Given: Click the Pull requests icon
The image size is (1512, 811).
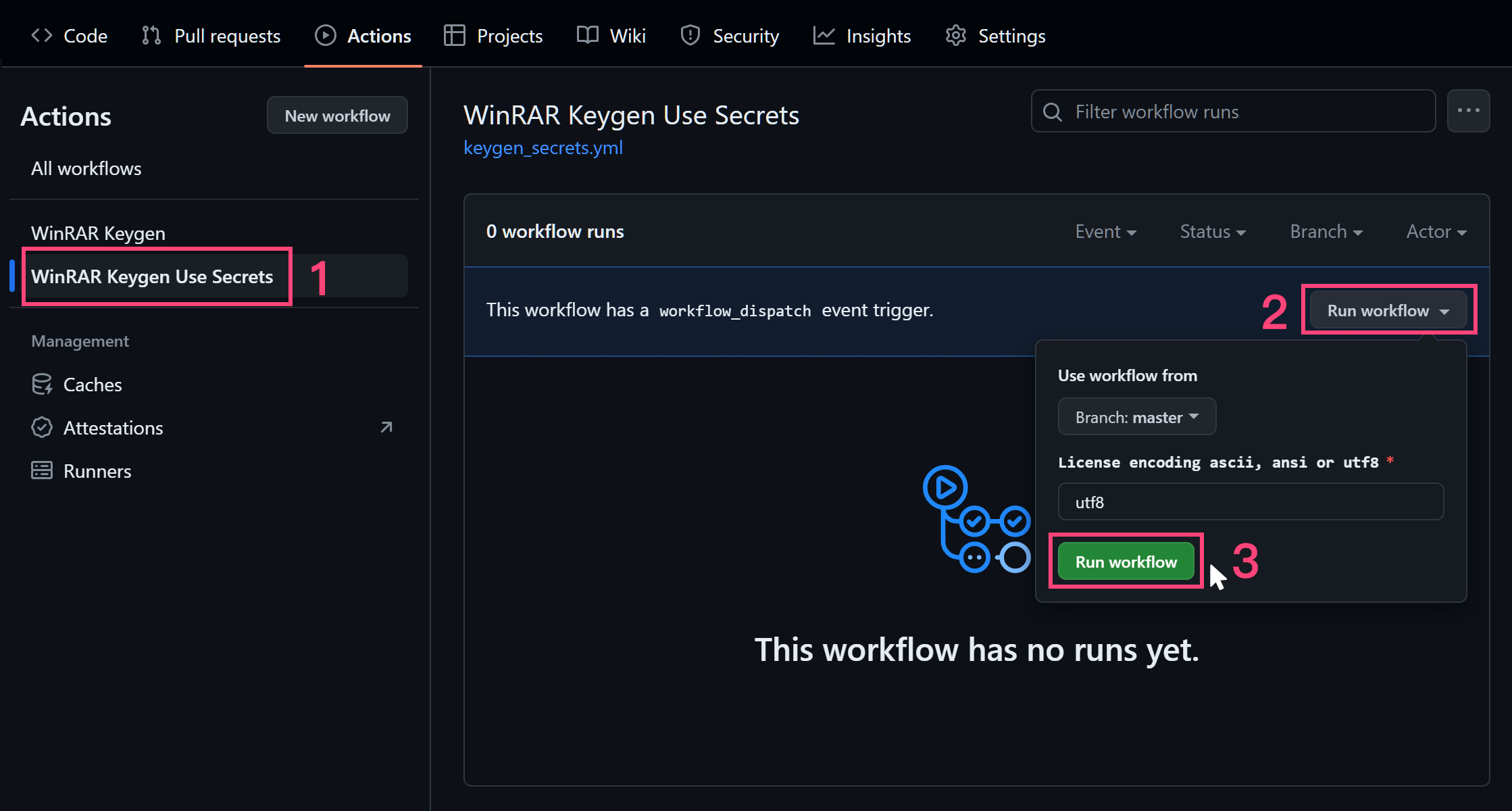Looking at the screenshot, I should [151, 35].
